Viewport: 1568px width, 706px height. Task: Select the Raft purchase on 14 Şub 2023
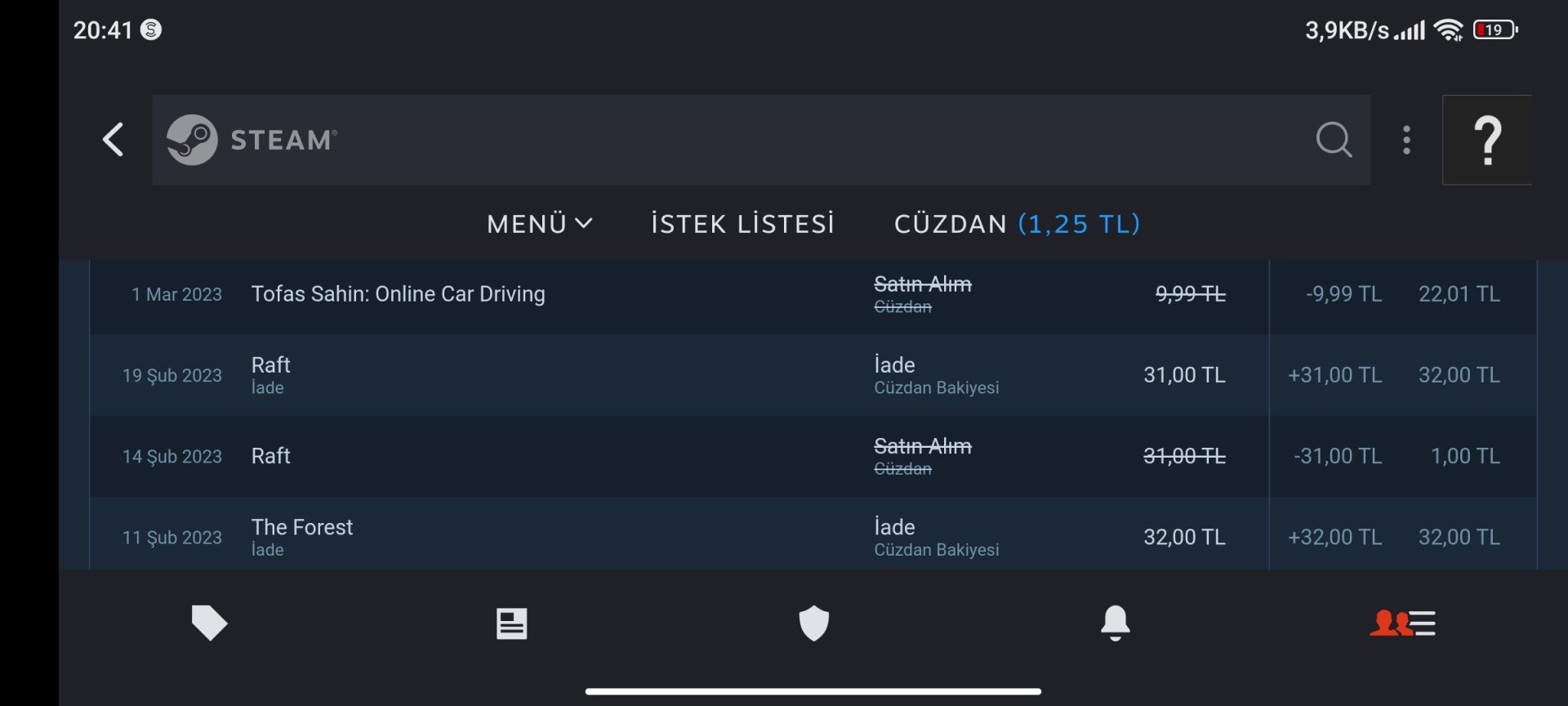[x=271, y=456]
